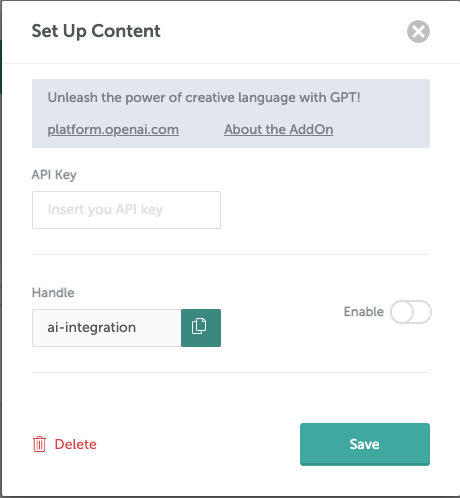Click the green Save button

pyautogui.click(x=365, y=444)
